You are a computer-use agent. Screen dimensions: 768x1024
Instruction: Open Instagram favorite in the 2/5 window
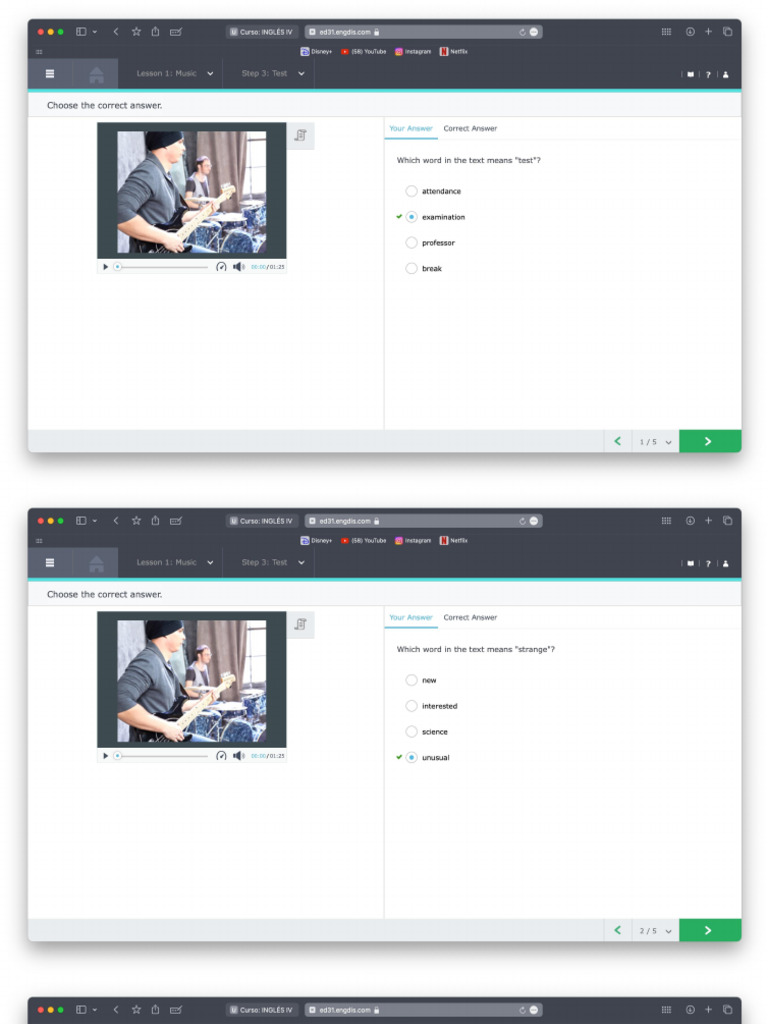413,541
